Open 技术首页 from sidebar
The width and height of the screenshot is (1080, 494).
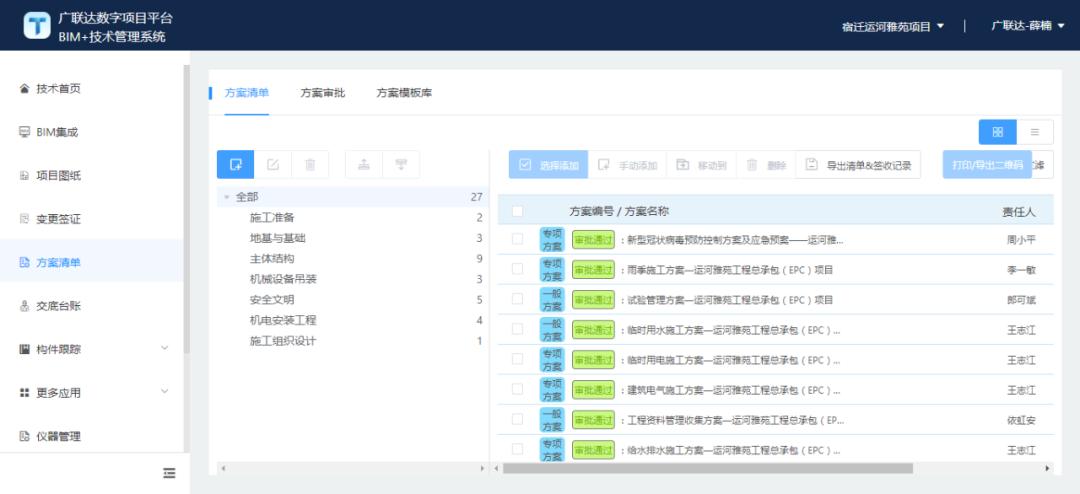58,89
